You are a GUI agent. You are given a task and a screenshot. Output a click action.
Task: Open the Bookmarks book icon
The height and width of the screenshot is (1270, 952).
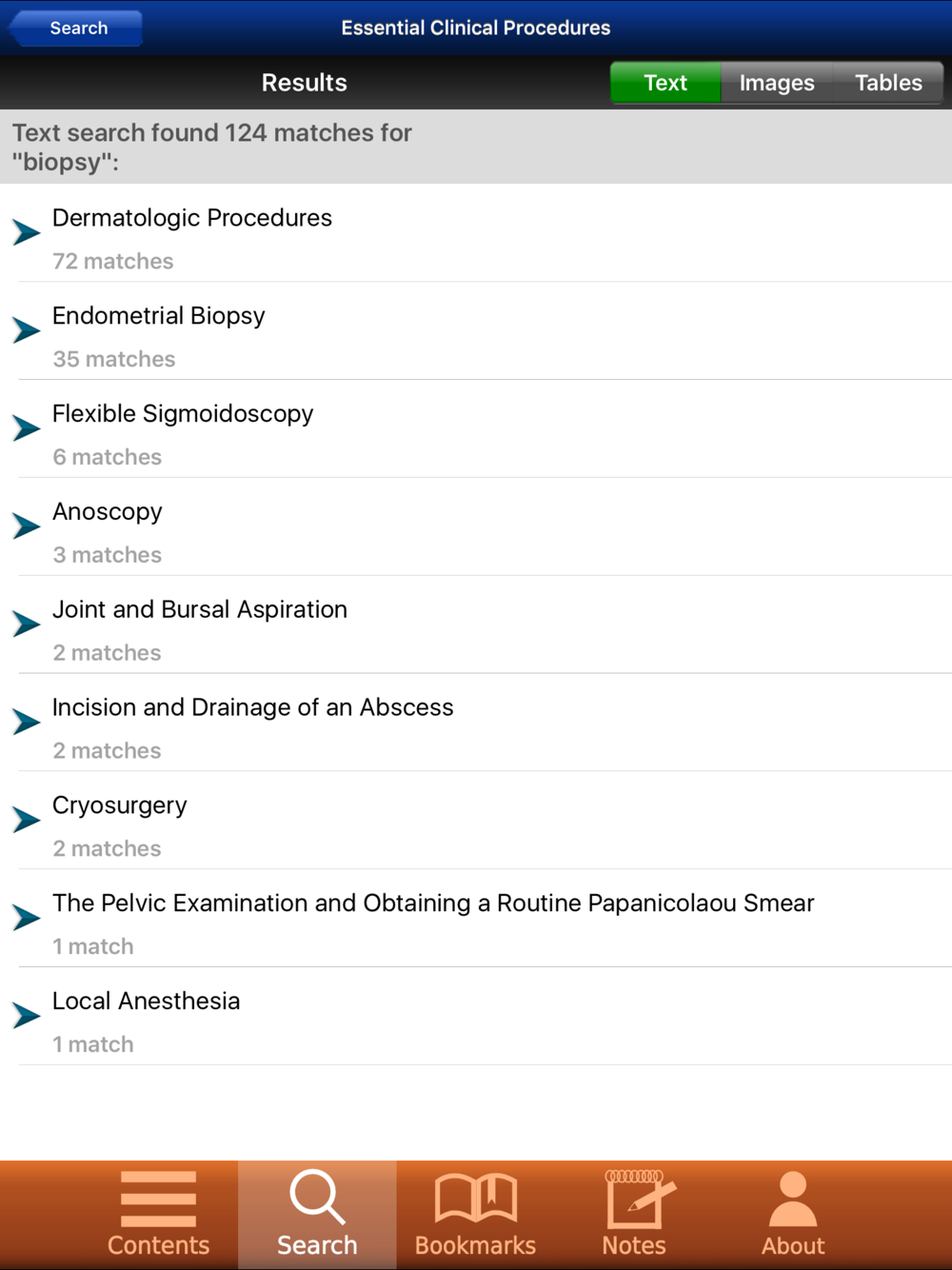pyautogui.click(x=476, y=1198)
